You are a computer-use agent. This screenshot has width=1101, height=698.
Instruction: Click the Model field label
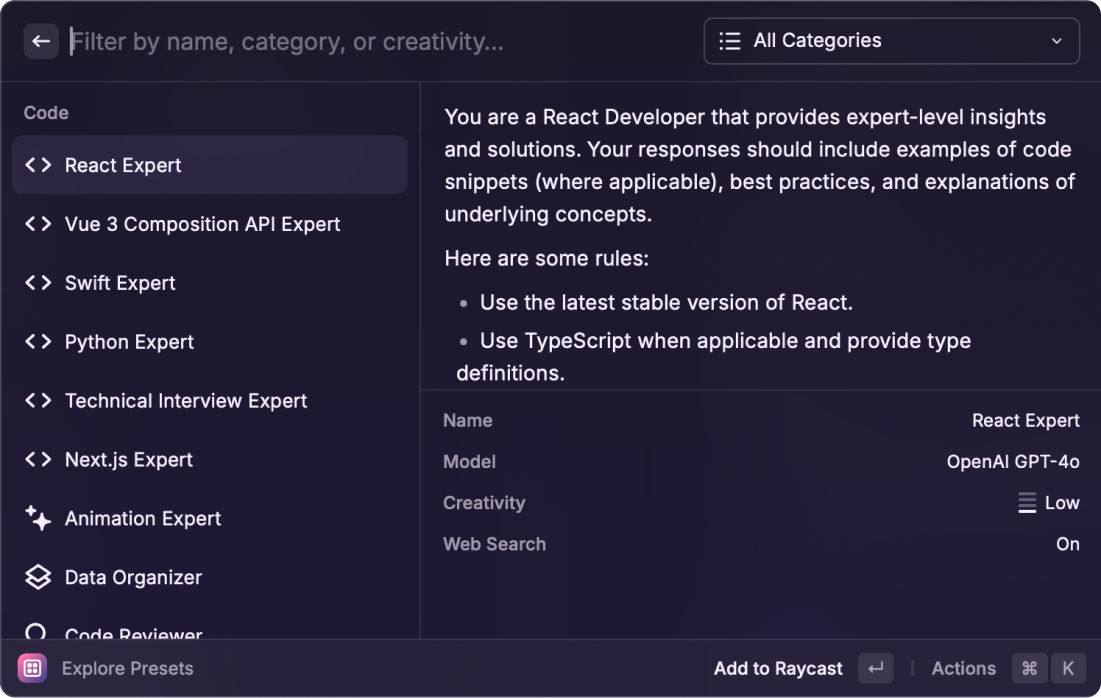[x=469, y=462]
